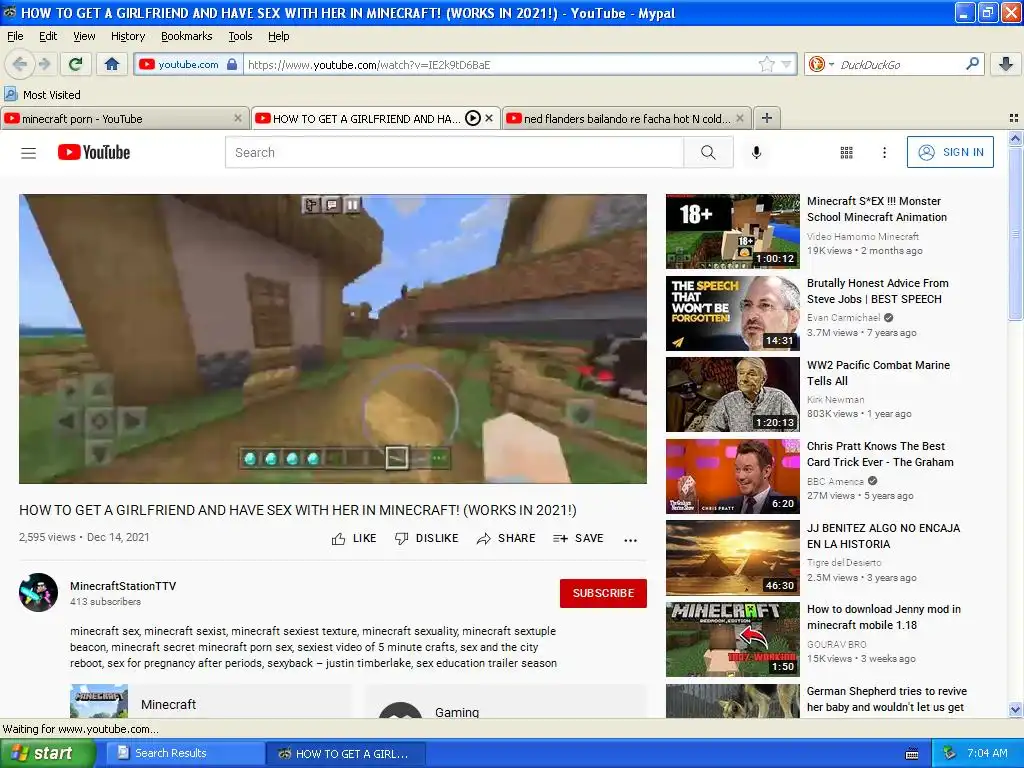Open German Shepherd tries to revive video
Screen dimensions: 1024x768
click(887, 699)
